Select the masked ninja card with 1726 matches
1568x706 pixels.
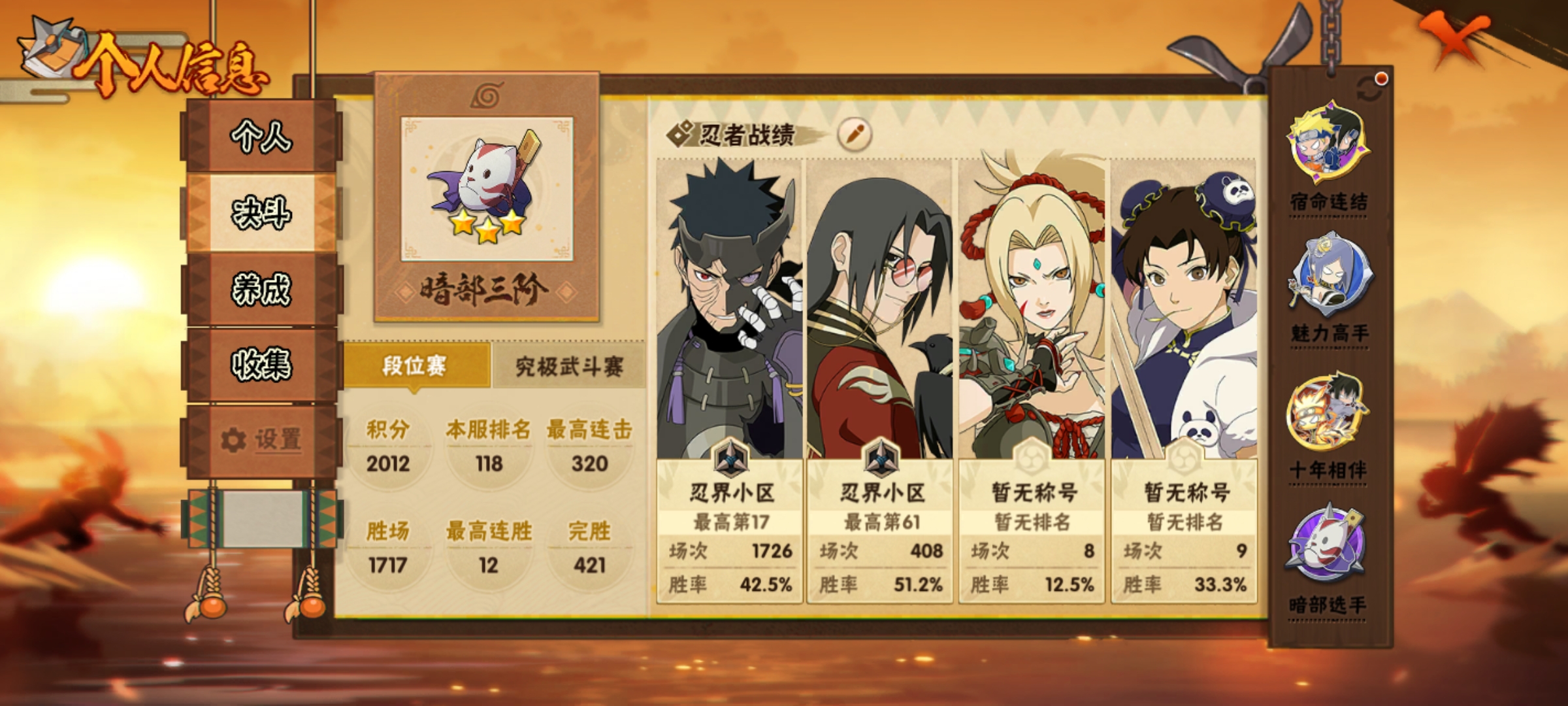click(x=729, y=380)
